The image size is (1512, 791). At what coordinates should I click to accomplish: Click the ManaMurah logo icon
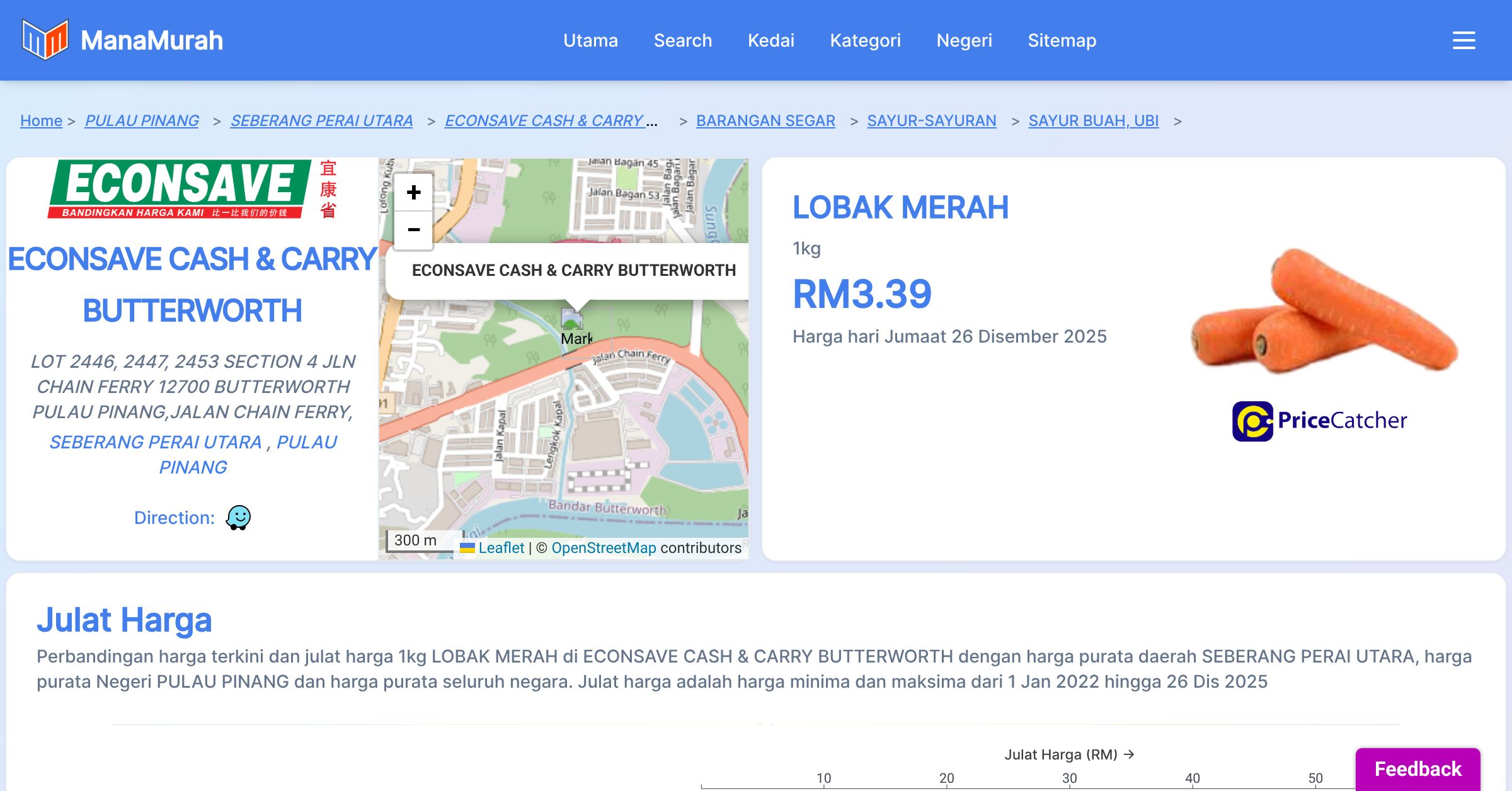(45, 40)
